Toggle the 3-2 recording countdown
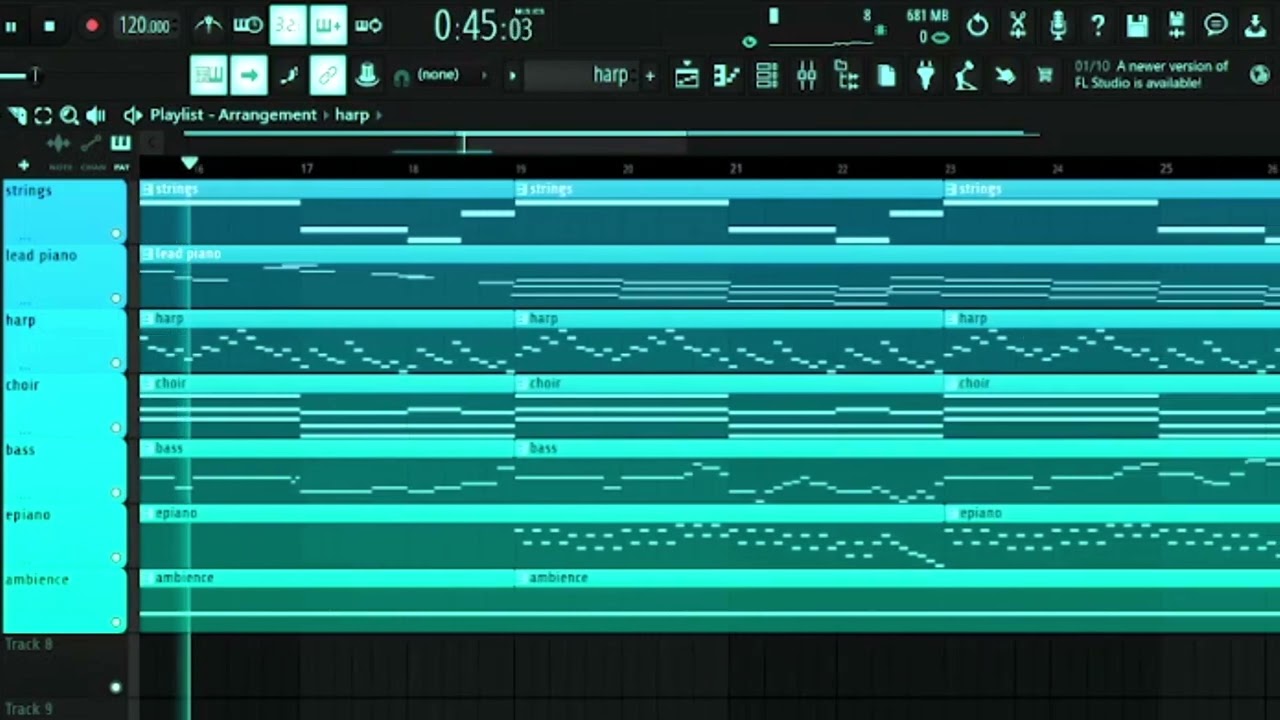Viewport: 1280px width, 720px height. tap(288, 25)
